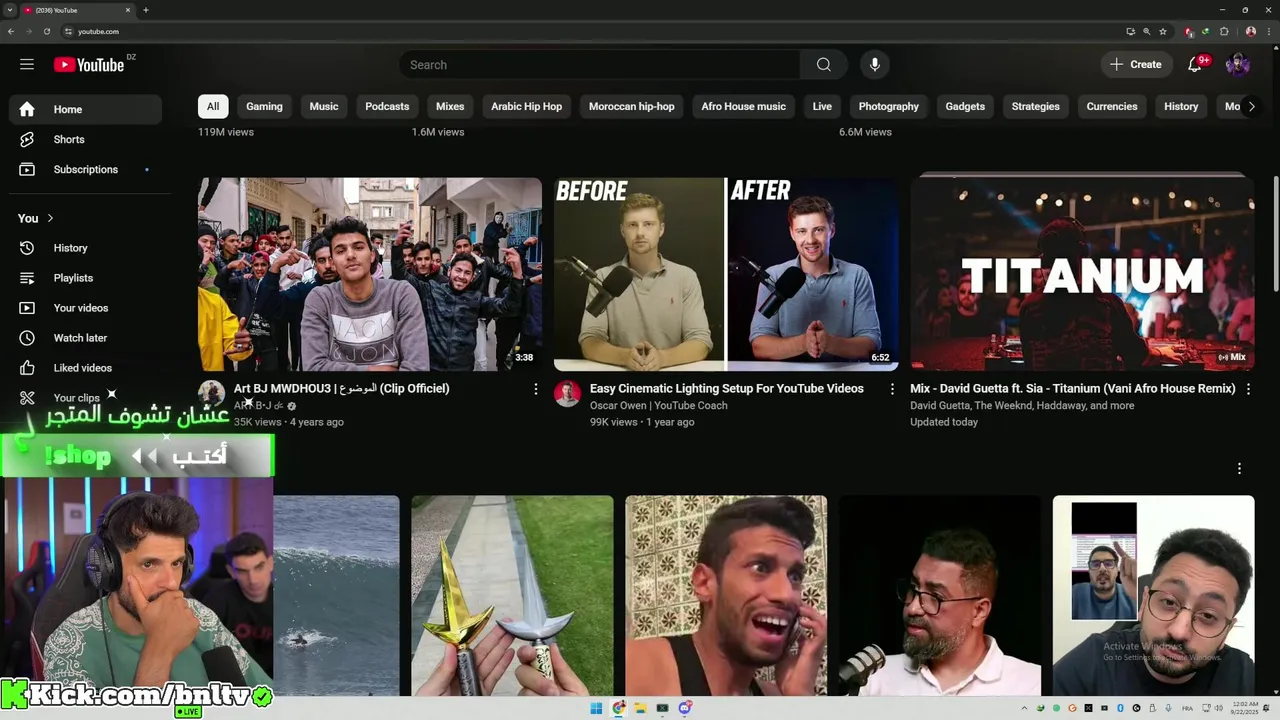Open the toy daggers Short thumbnail
The image size is (1280, 720).
click(512, 595)
